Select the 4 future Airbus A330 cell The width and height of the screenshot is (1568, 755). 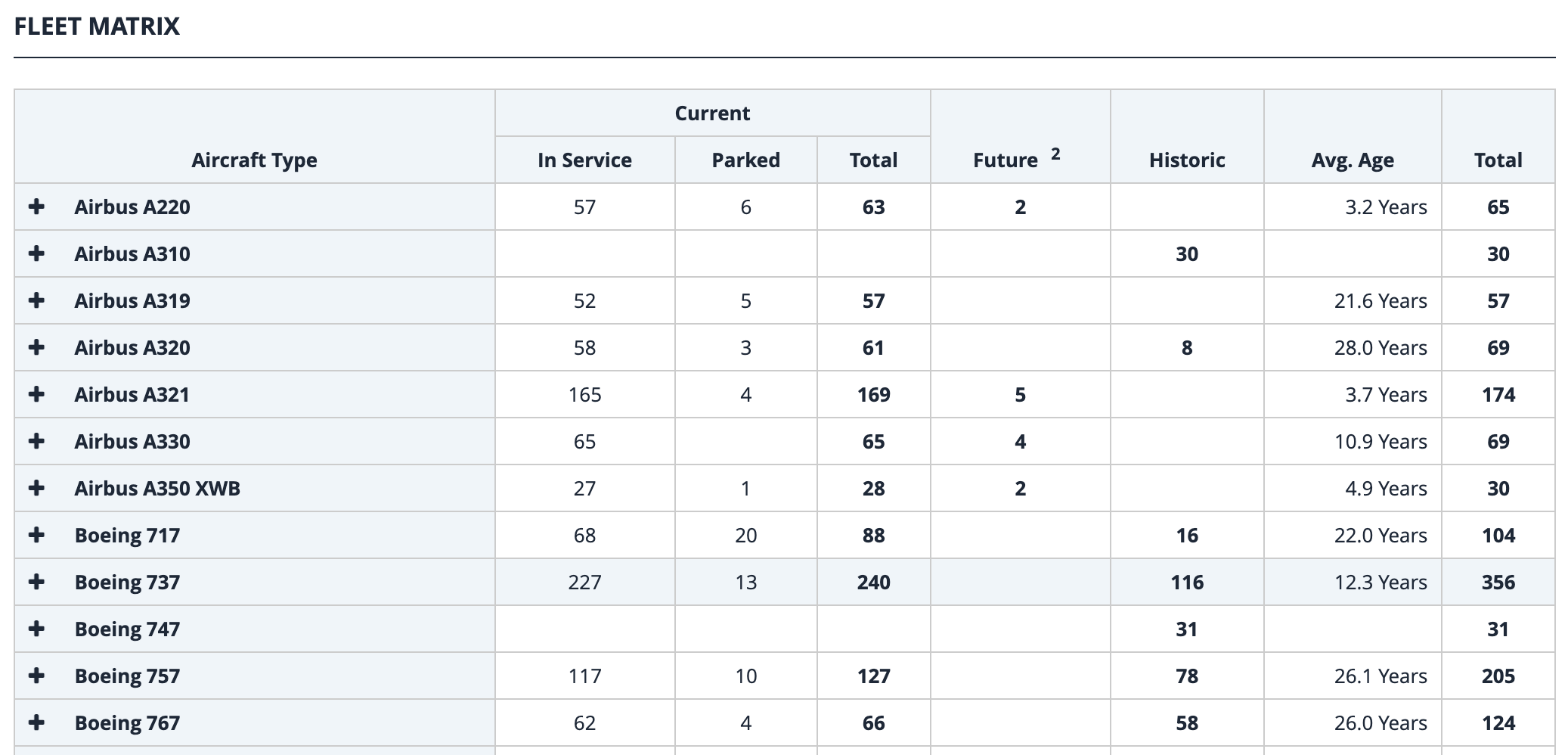click(x=1020, y=442)
